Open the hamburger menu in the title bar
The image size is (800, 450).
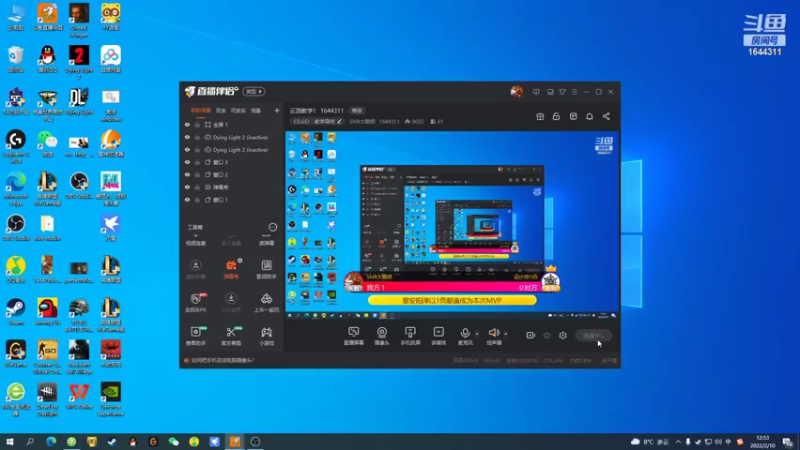574,92
